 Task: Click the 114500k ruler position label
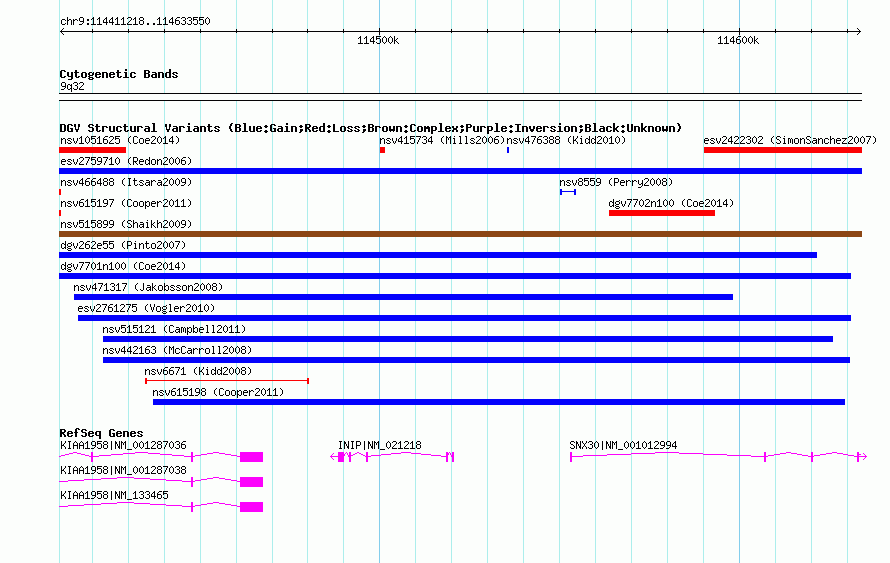(x=378, y=40)
